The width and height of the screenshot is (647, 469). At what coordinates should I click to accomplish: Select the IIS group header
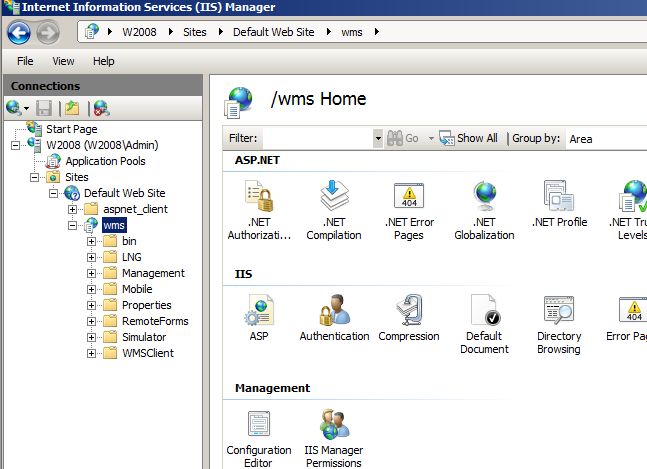click(243, 274)
